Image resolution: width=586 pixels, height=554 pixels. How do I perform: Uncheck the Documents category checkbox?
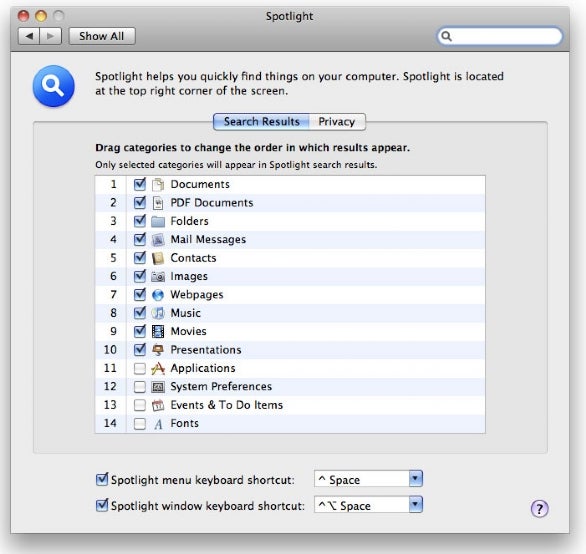(140, 184)
